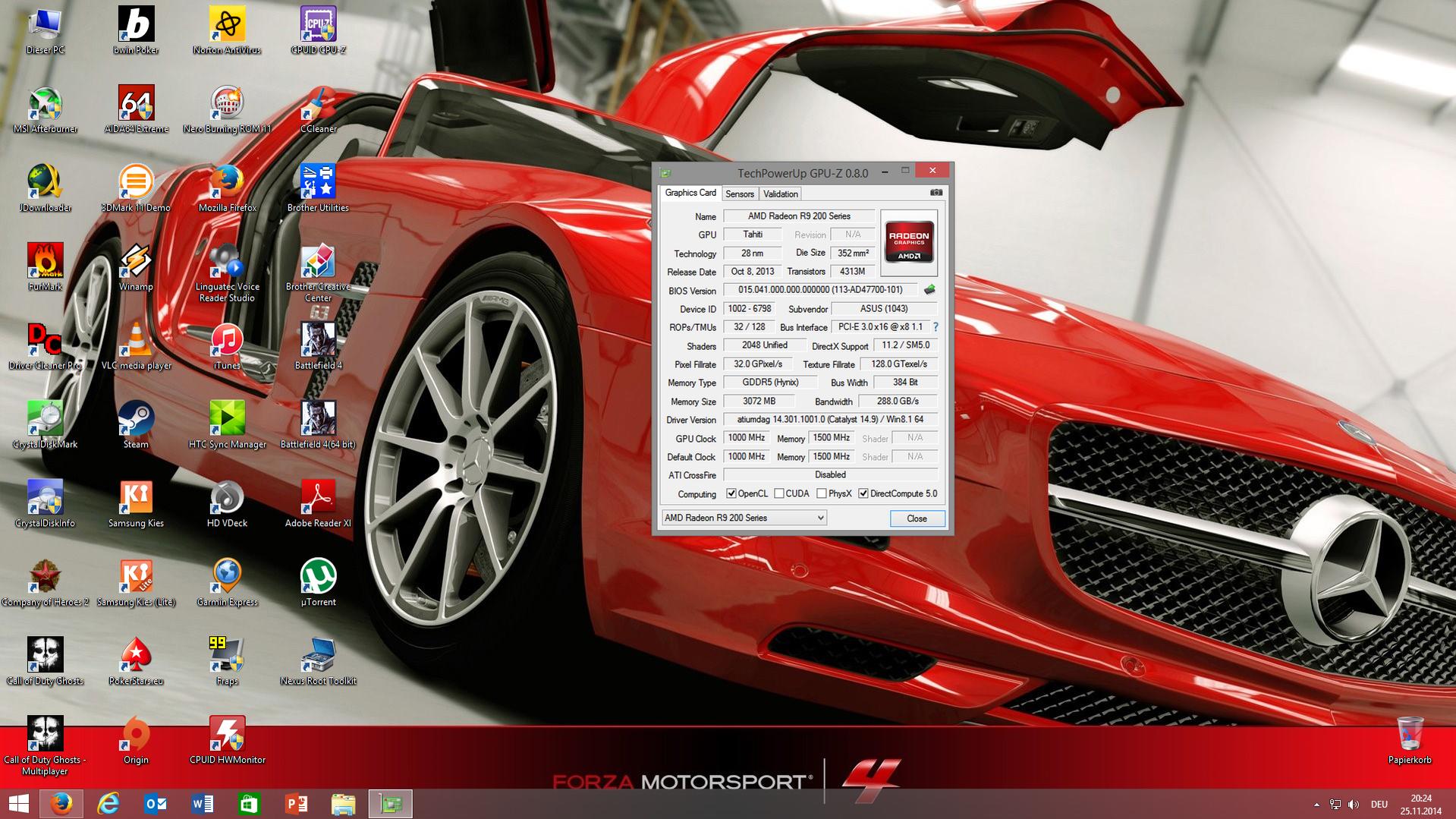Click the Driver Version value field

(x=830, y=420)
